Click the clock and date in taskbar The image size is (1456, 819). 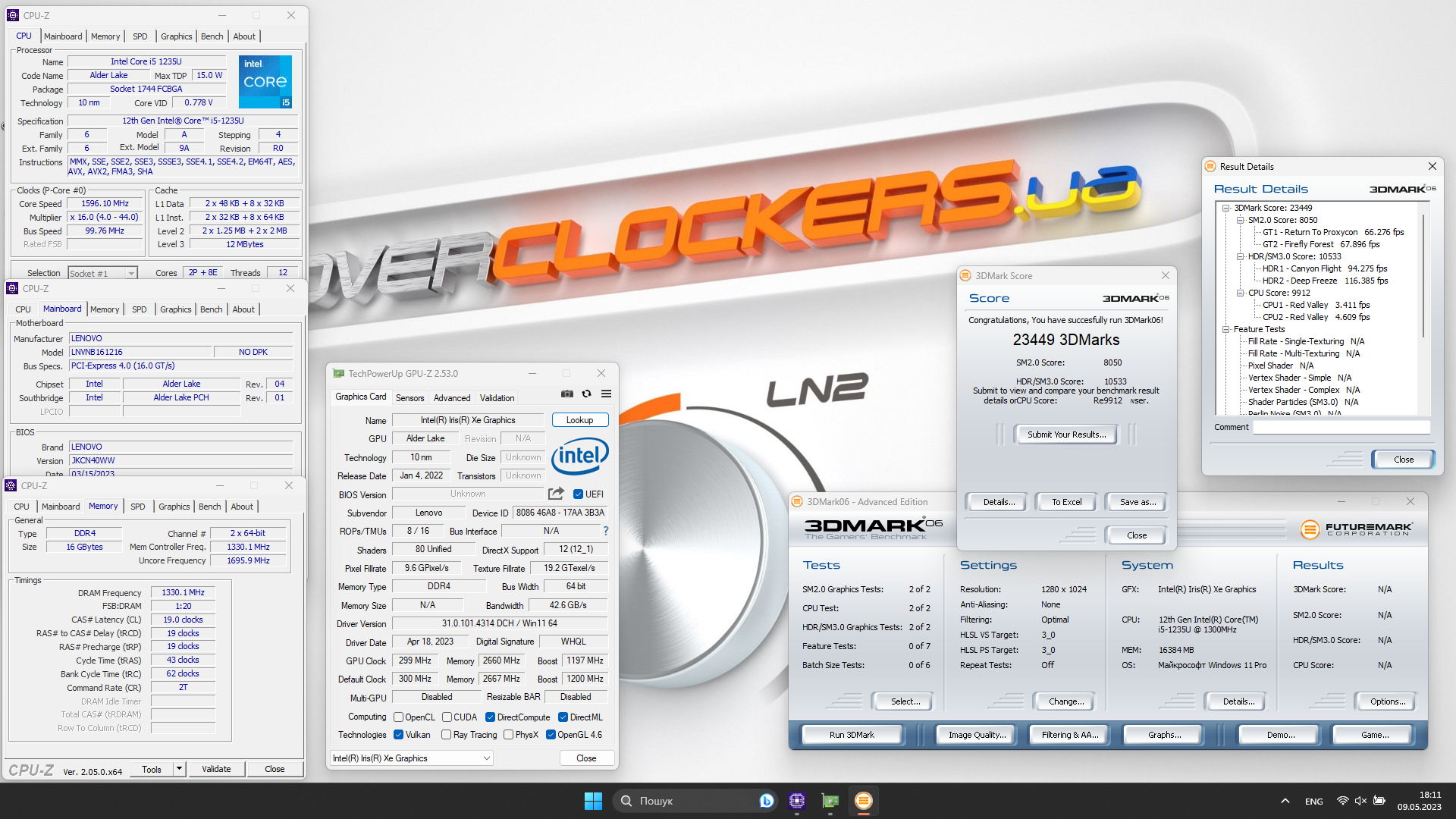click(x=1420, y=801)
